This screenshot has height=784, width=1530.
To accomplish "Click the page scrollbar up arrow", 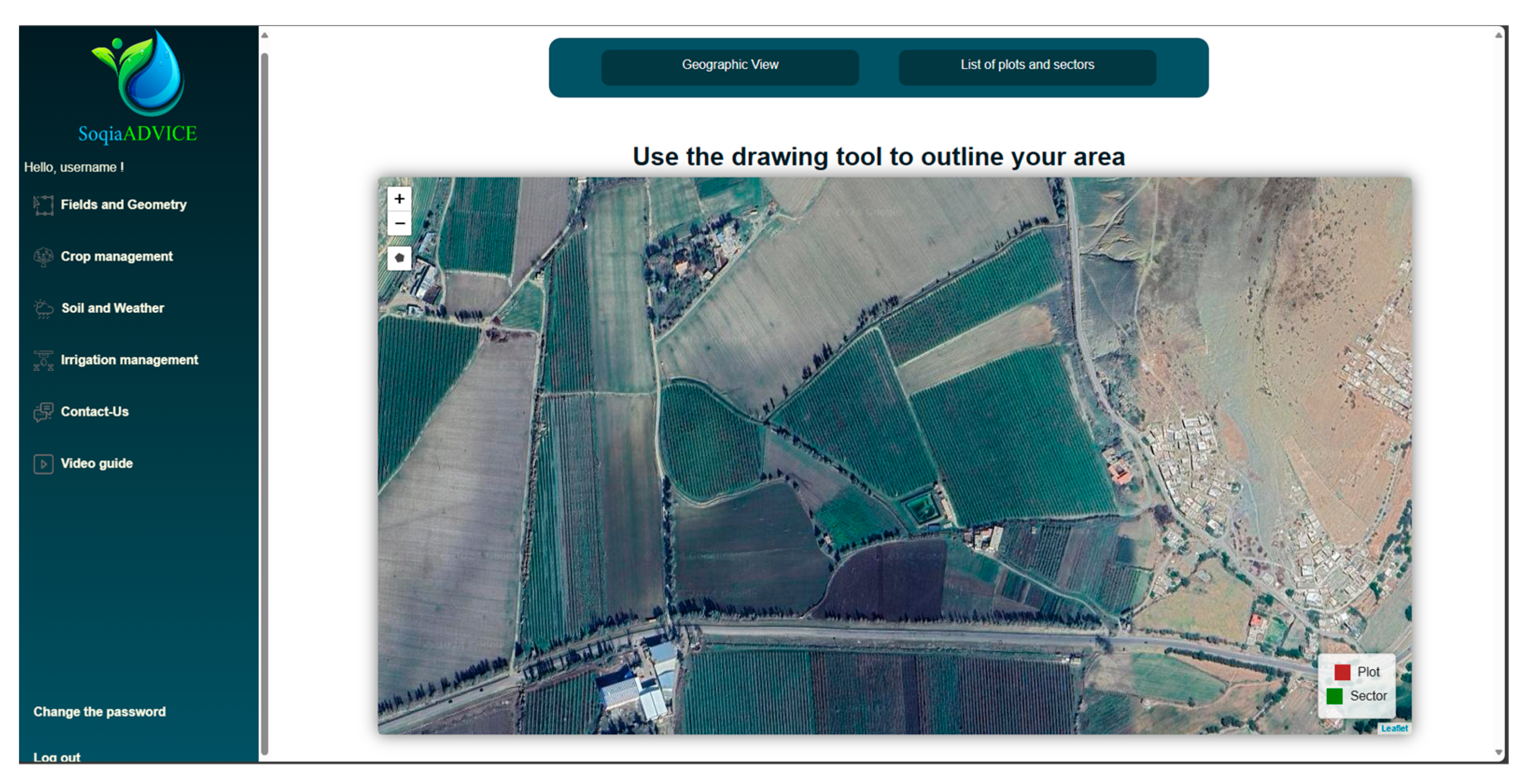I will [1499, 35].
